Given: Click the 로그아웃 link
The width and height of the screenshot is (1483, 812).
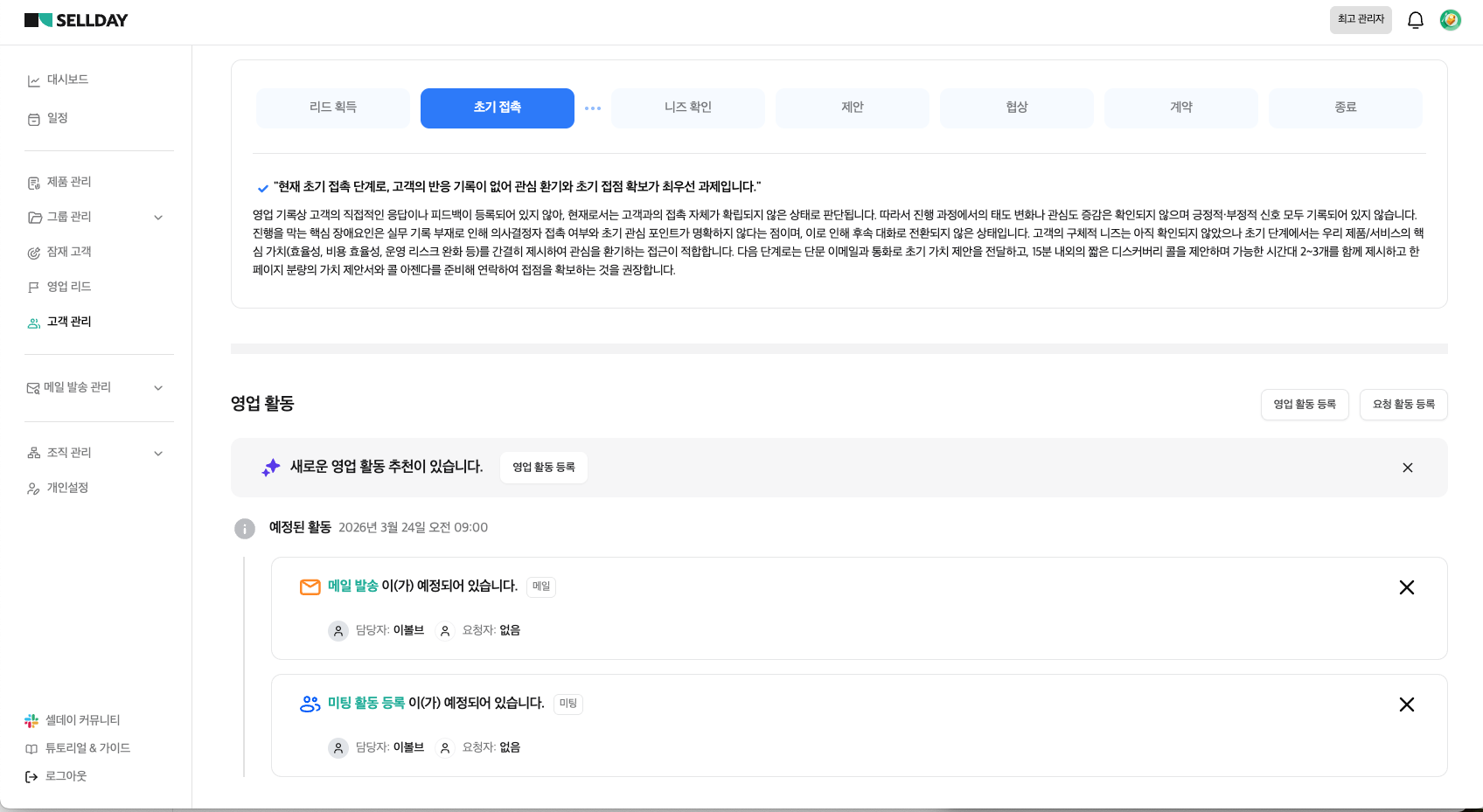Looking at the screenshot, I should (x=66, y=776).
